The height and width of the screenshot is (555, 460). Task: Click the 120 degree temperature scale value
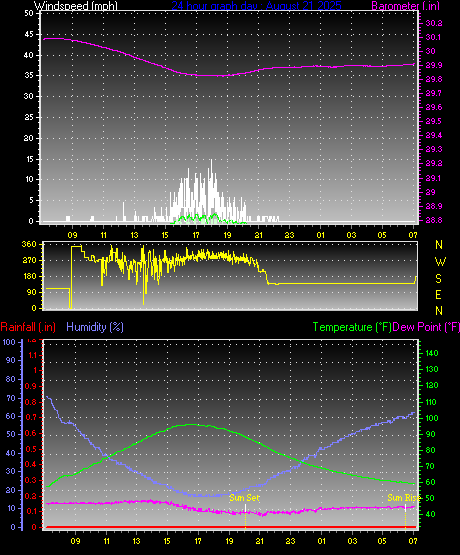432,385
